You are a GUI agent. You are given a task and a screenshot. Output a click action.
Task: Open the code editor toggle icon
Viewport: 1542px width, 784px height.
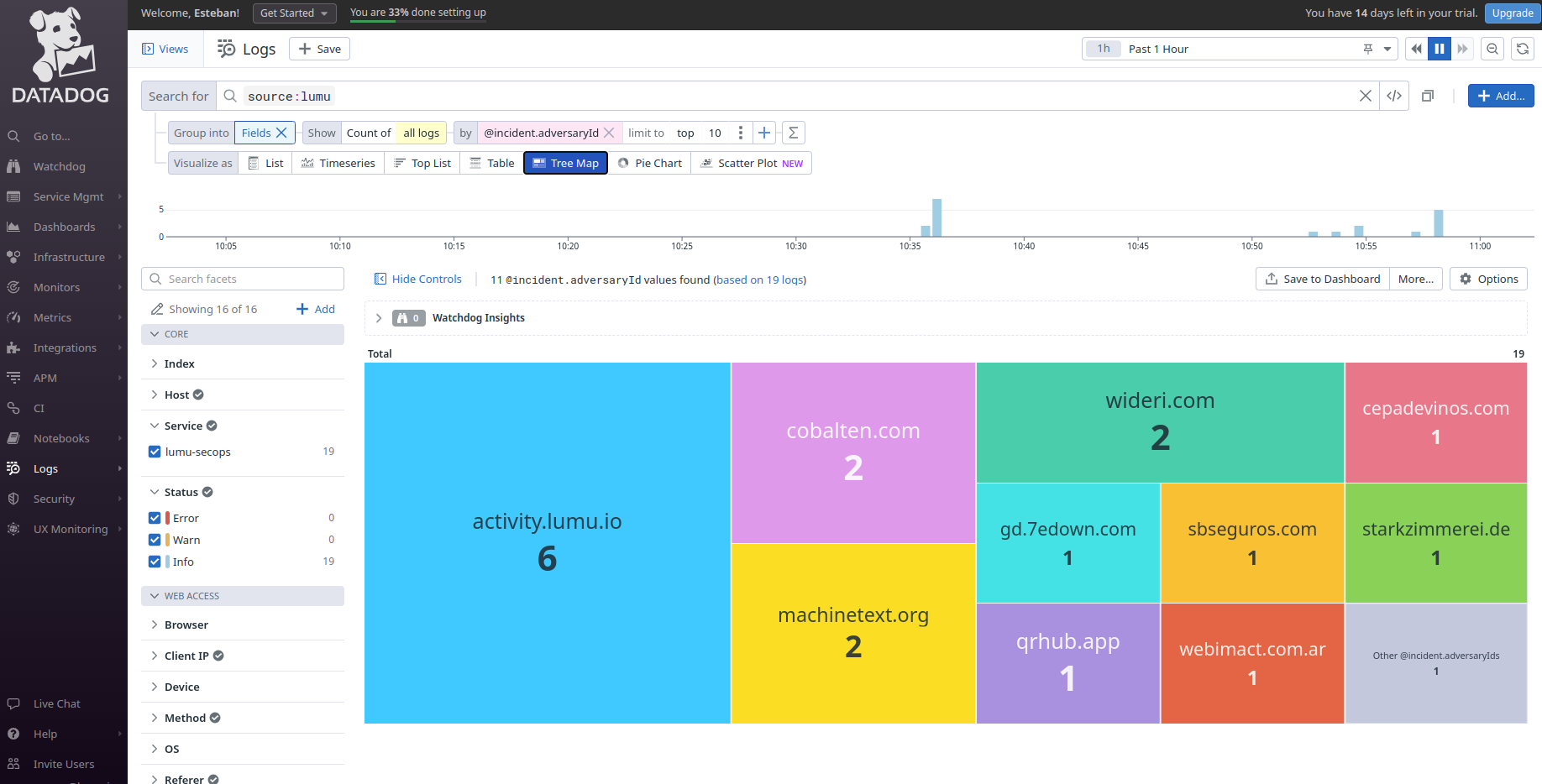(1394, 96)
